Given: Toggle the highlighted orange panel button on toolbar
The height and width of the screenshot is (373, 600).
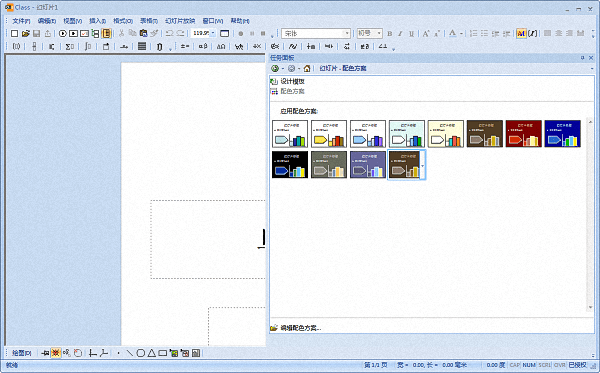Looking at the screenshot, I should 106,34.
